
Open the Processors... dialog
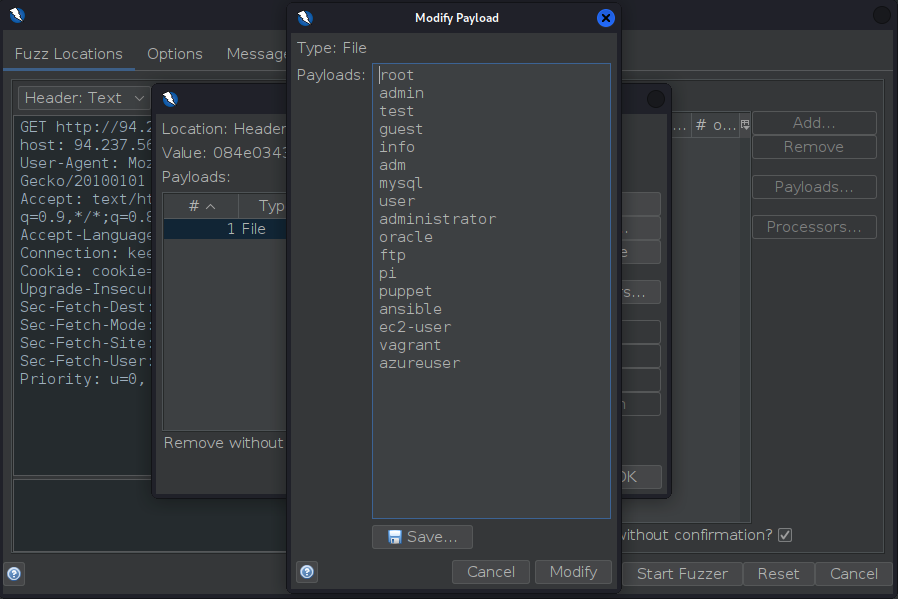pos(813,227)
